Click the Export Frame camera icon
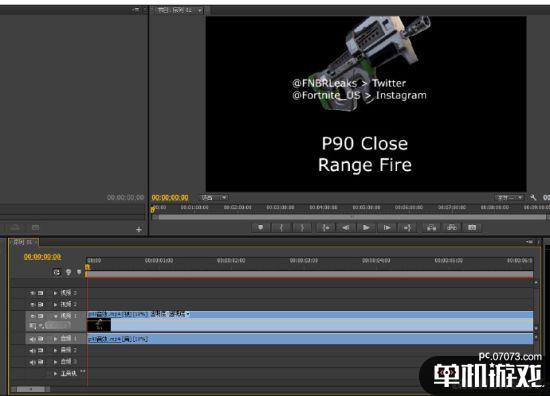Image resolution: width=550 pixels, height=396 pixels. click(x=472, y=228)
